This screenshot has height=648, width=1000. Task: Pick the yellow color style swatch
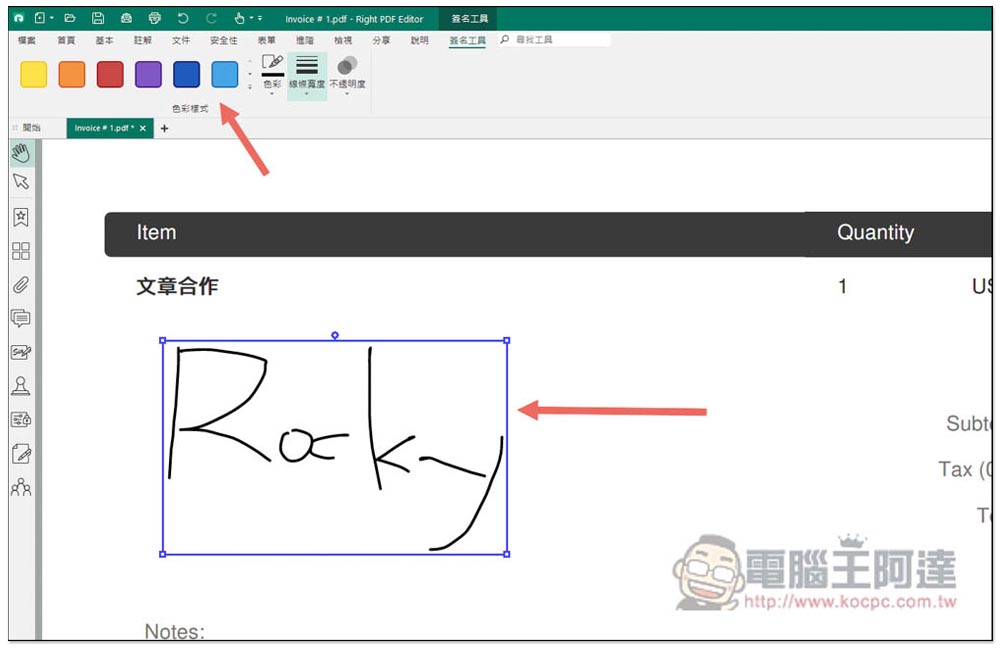(x=34, y=74)
